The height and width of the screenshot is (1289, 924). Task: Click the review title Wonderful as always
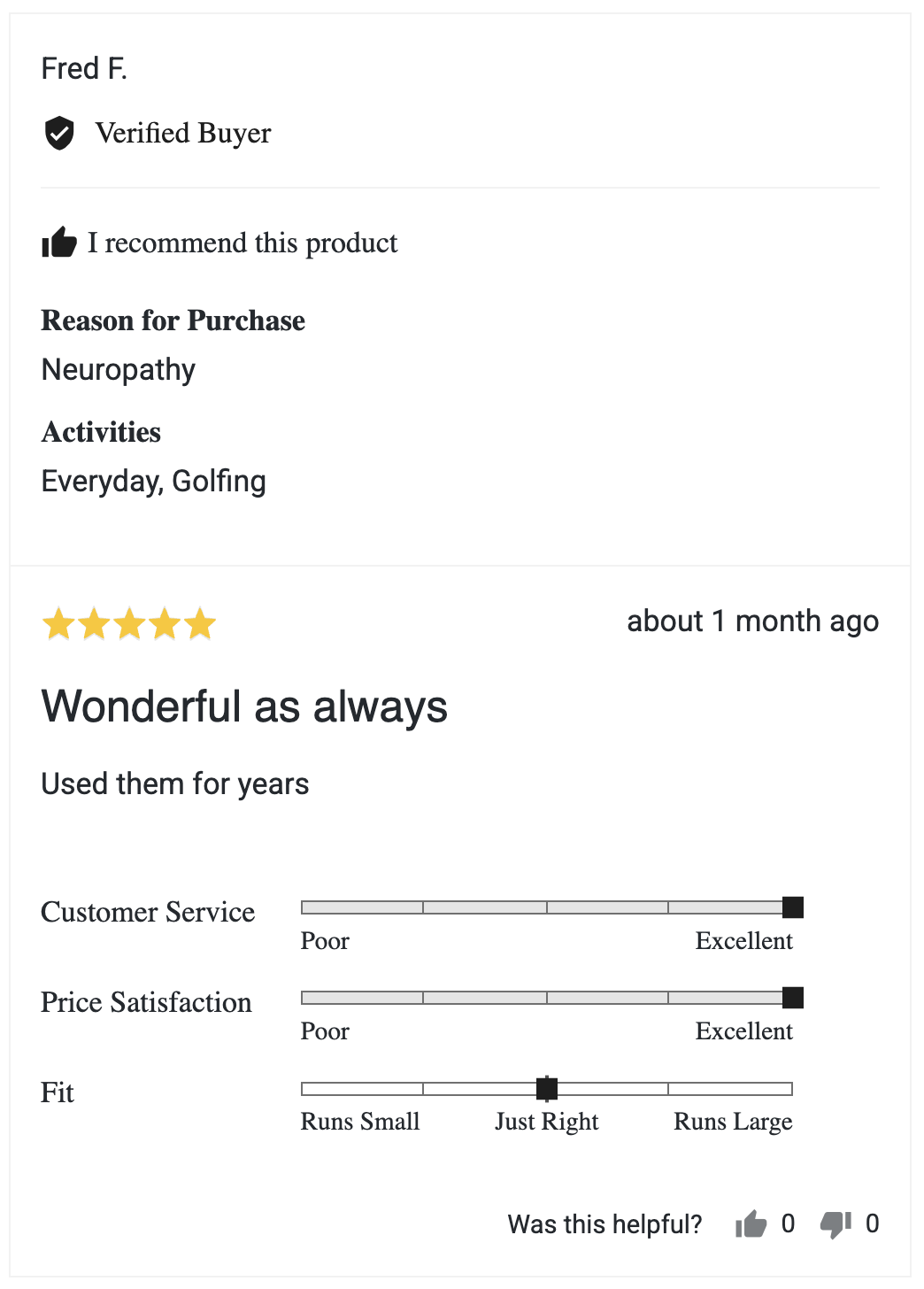(244, 706)
